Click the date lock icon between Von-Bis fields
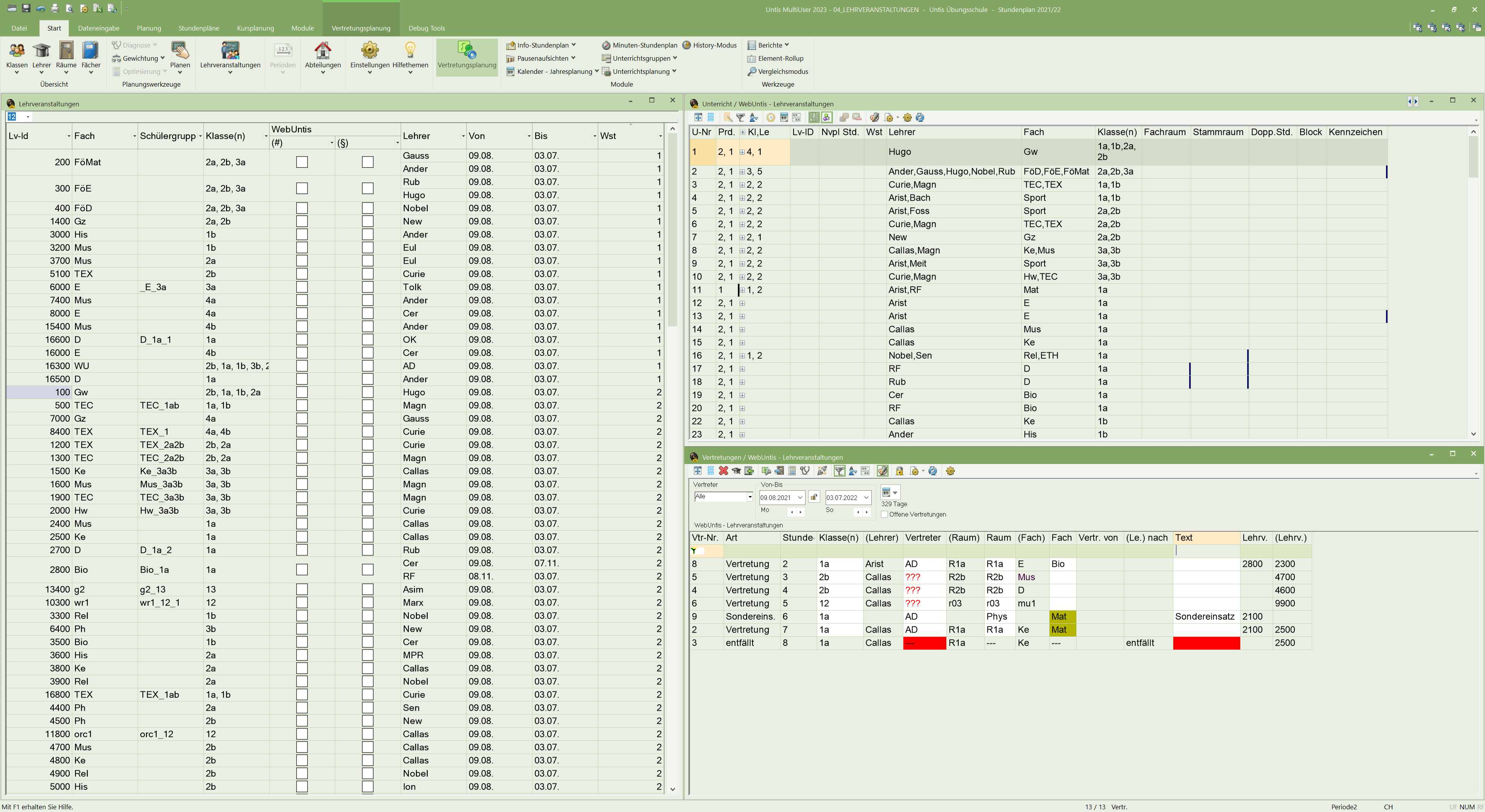Viewport: 1485px width, 812px height. point(814,497)
